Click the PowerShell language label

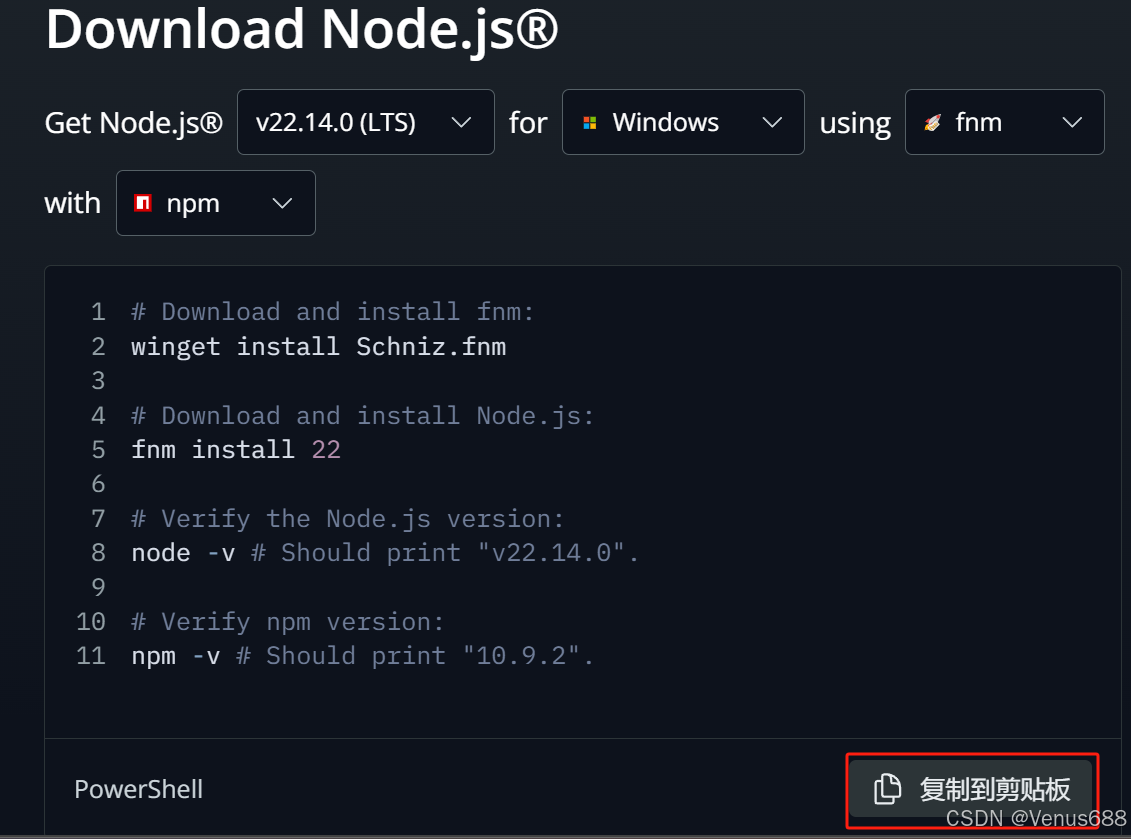pyautogui.click(x=138, y=789)
